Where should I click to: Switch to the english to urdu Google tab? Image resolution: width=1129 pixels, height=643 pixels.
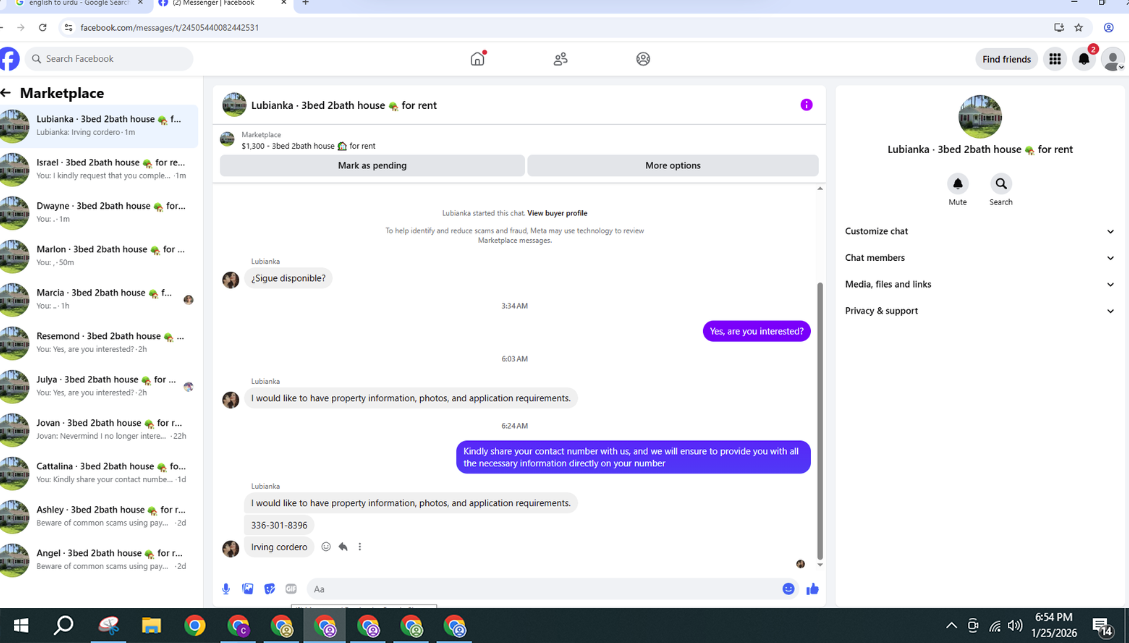(78, 4)
